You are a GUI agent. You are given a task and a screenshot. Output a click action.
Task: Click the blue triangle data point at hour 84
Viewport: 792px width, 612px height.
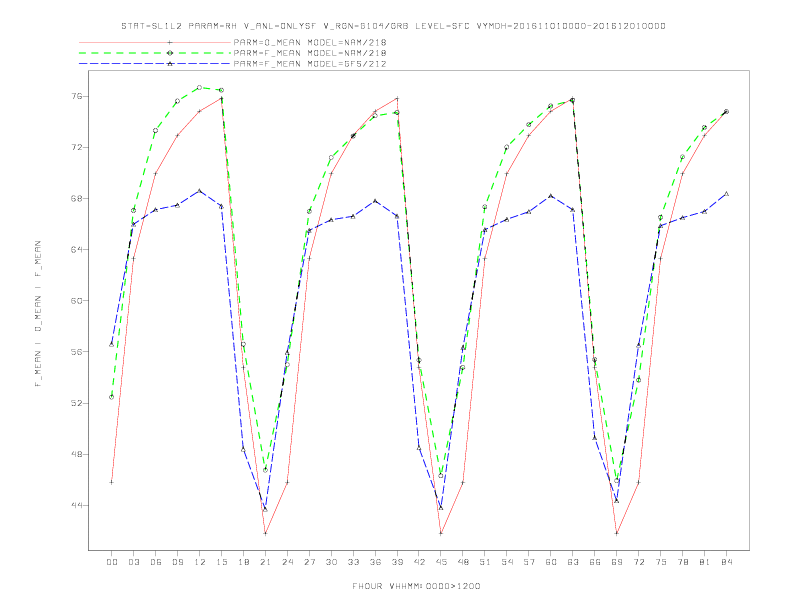(x=727, y=194)
